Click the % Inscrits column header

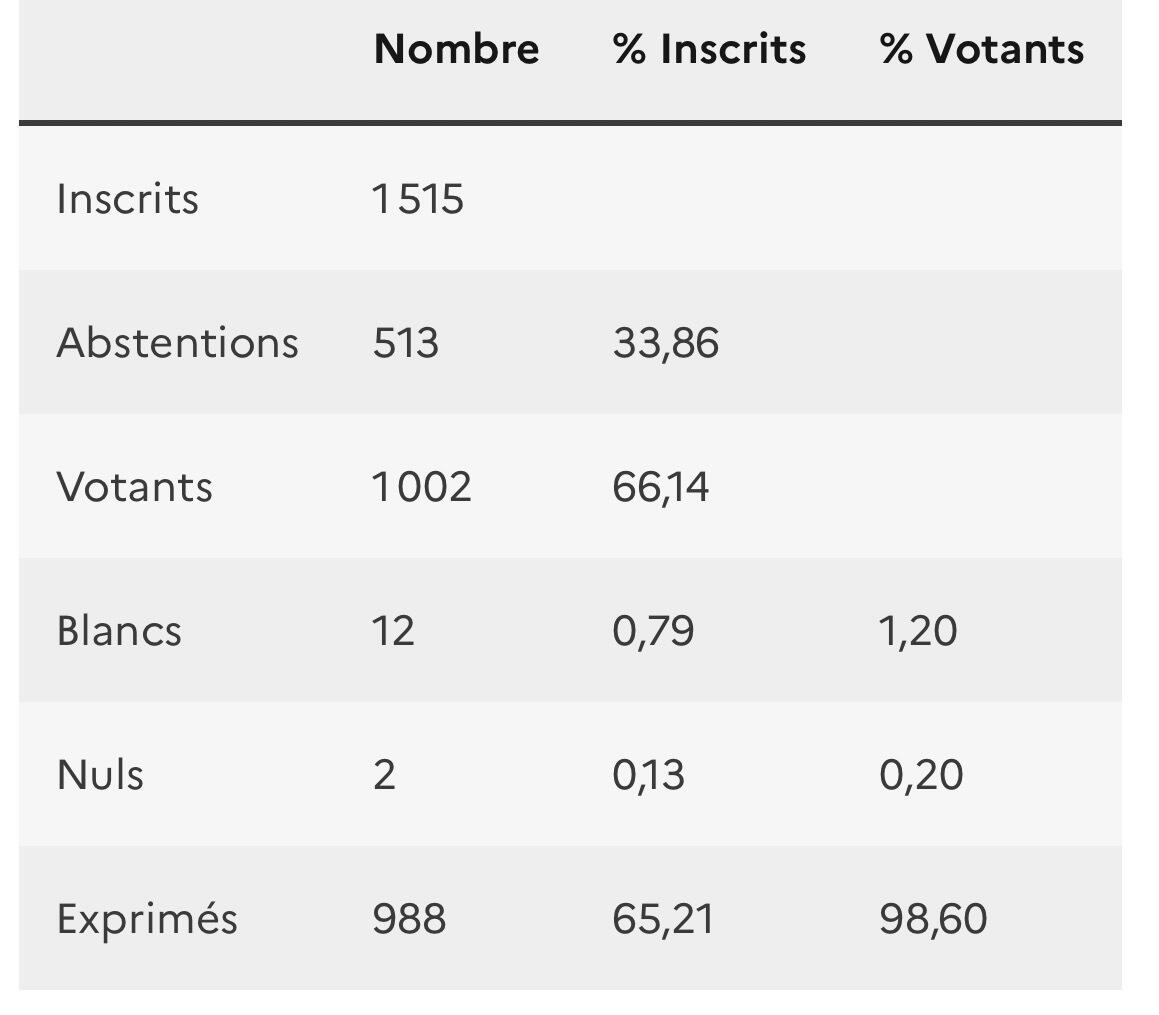point(709,49)
